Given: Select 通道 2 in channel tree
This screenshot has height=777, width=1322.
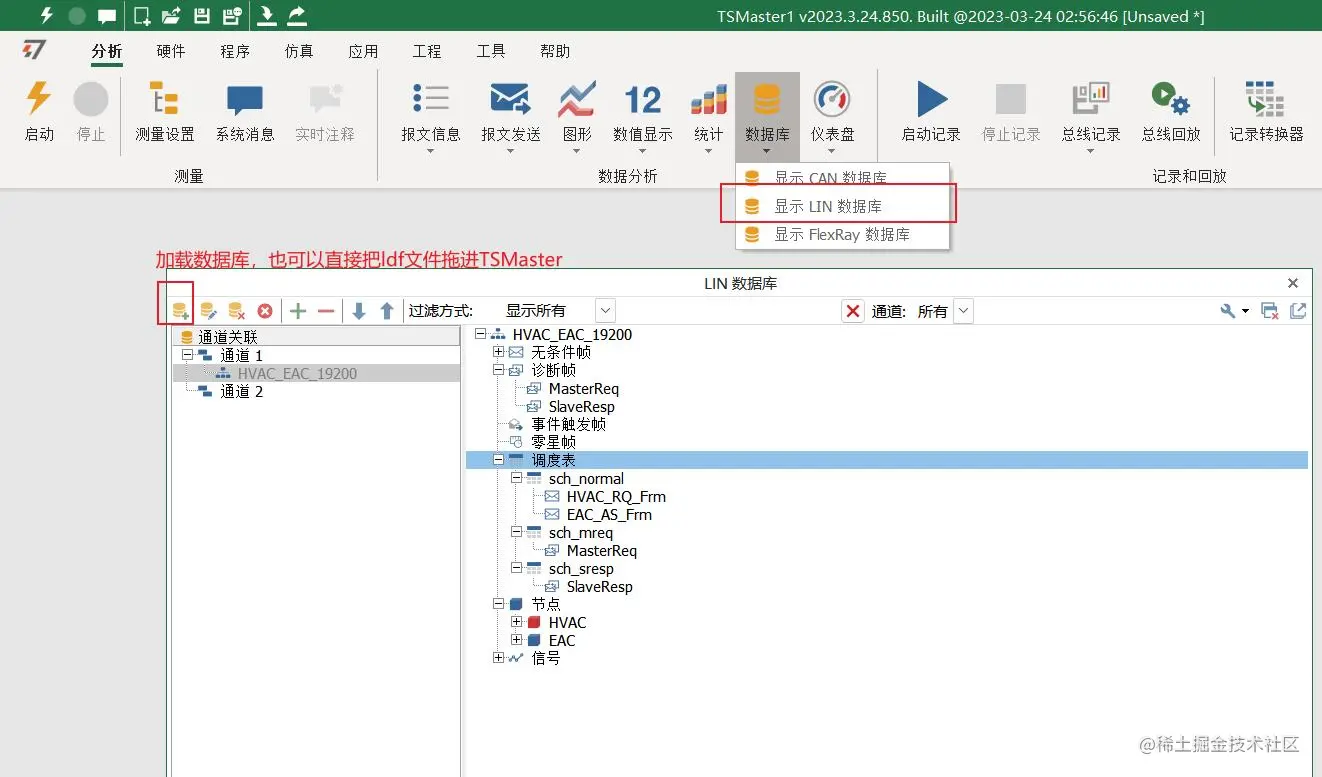Looking at the screenshot, I should pyautogui.click(x=242, y=391).
